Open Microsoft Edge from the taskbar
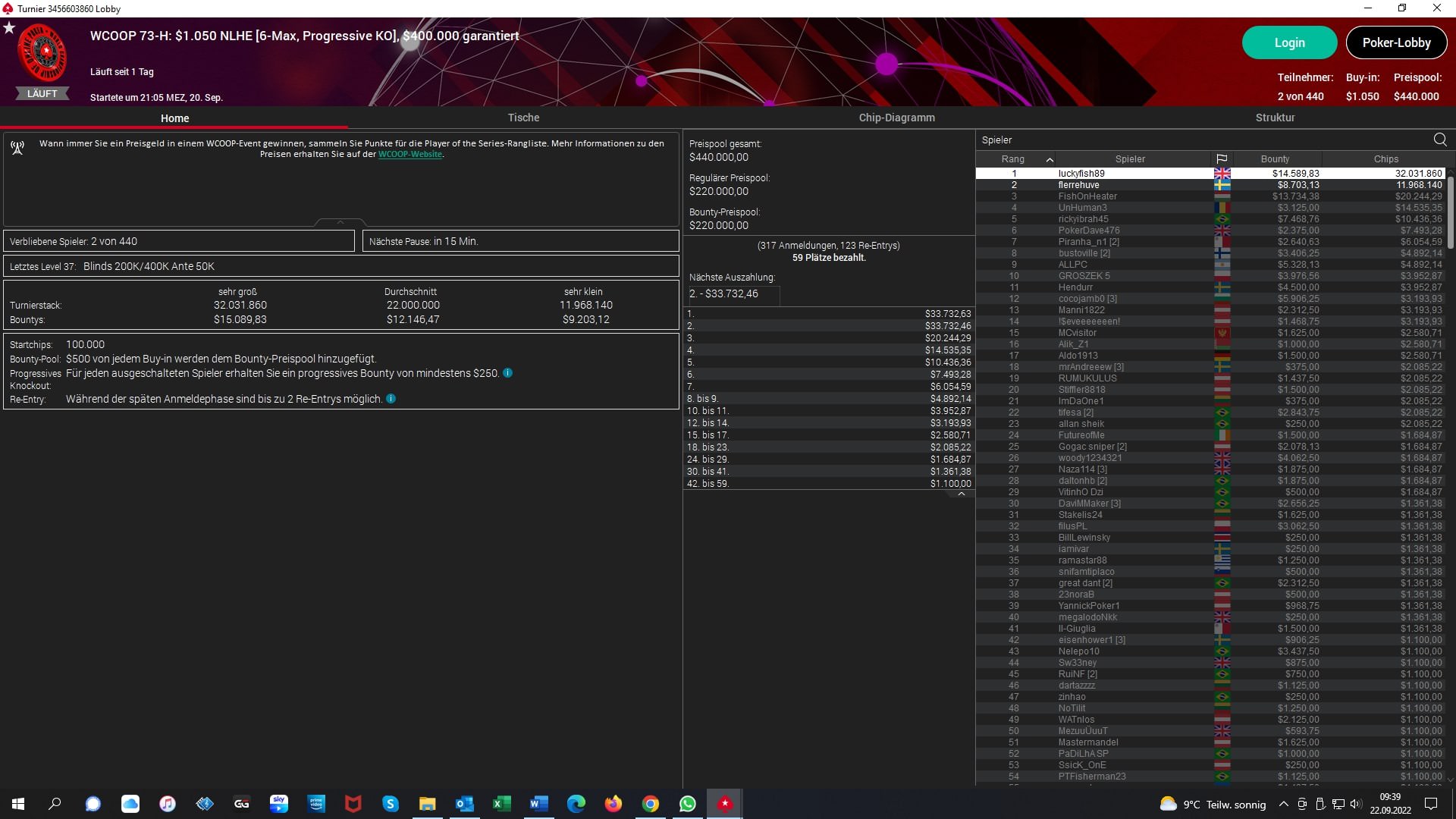This screenshot has width=1456, height=819. click(x=576, y=804)
